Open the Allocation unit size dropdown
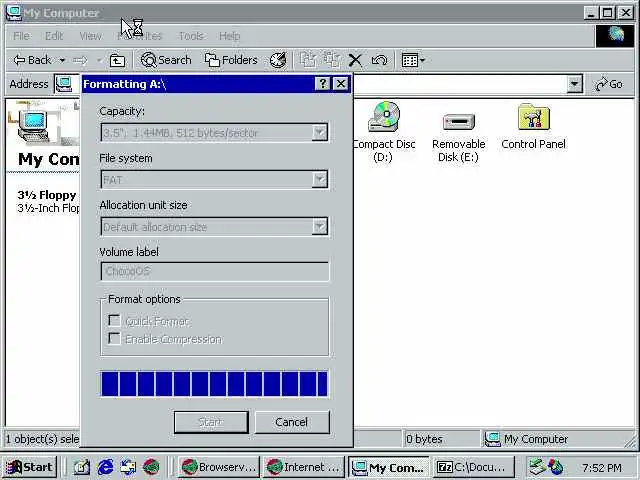 [320, 226]
